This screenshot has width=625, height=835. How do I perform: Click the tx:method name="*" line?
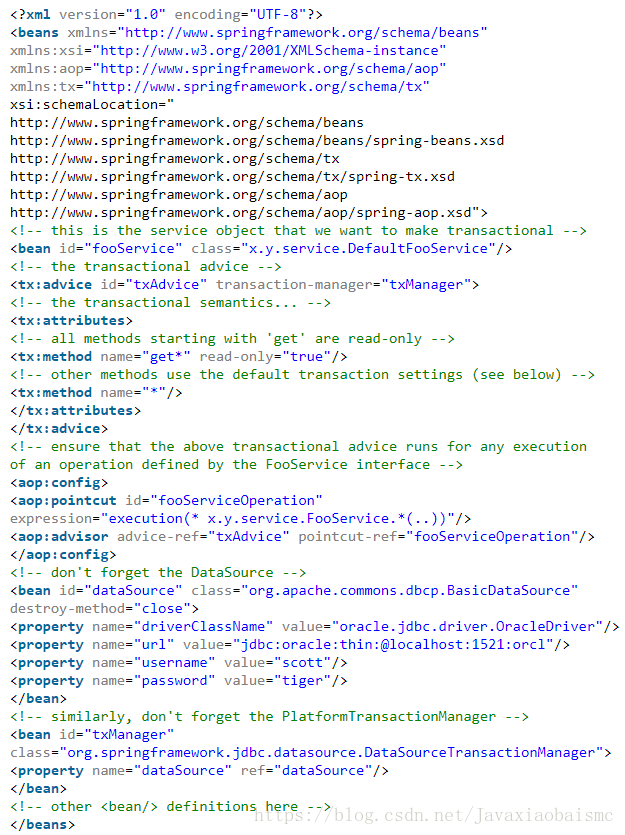pos(96,392)
